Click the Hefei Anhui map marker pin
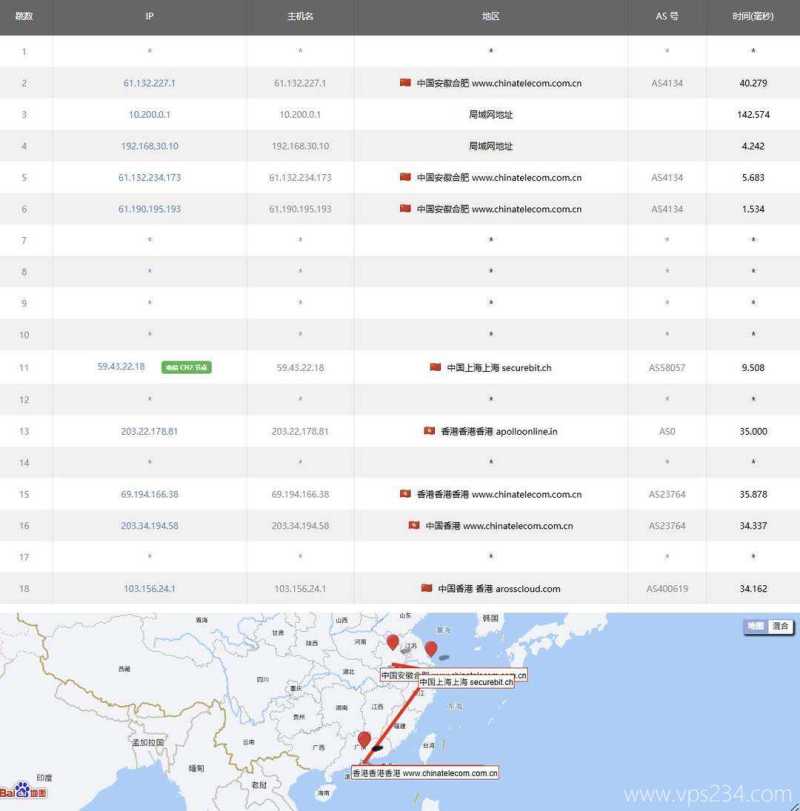The width and height of the screenshot is (800, 811). (x=393, y=642)
